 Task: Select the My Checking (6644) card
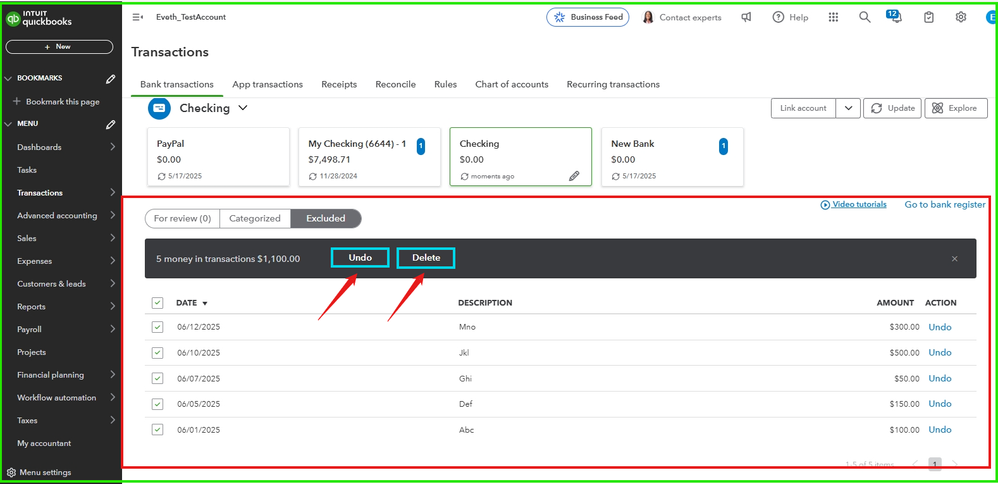click(370, 157)
